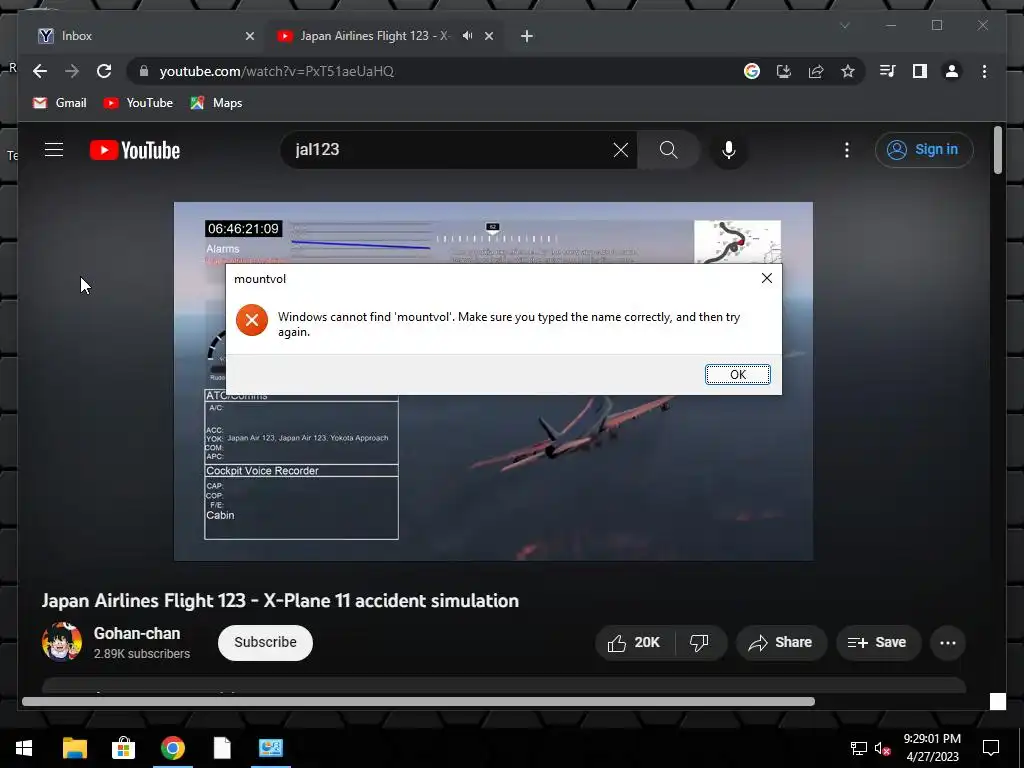
Task: Click the horizontal scrollbar of the page
Action: click(418, 701)
